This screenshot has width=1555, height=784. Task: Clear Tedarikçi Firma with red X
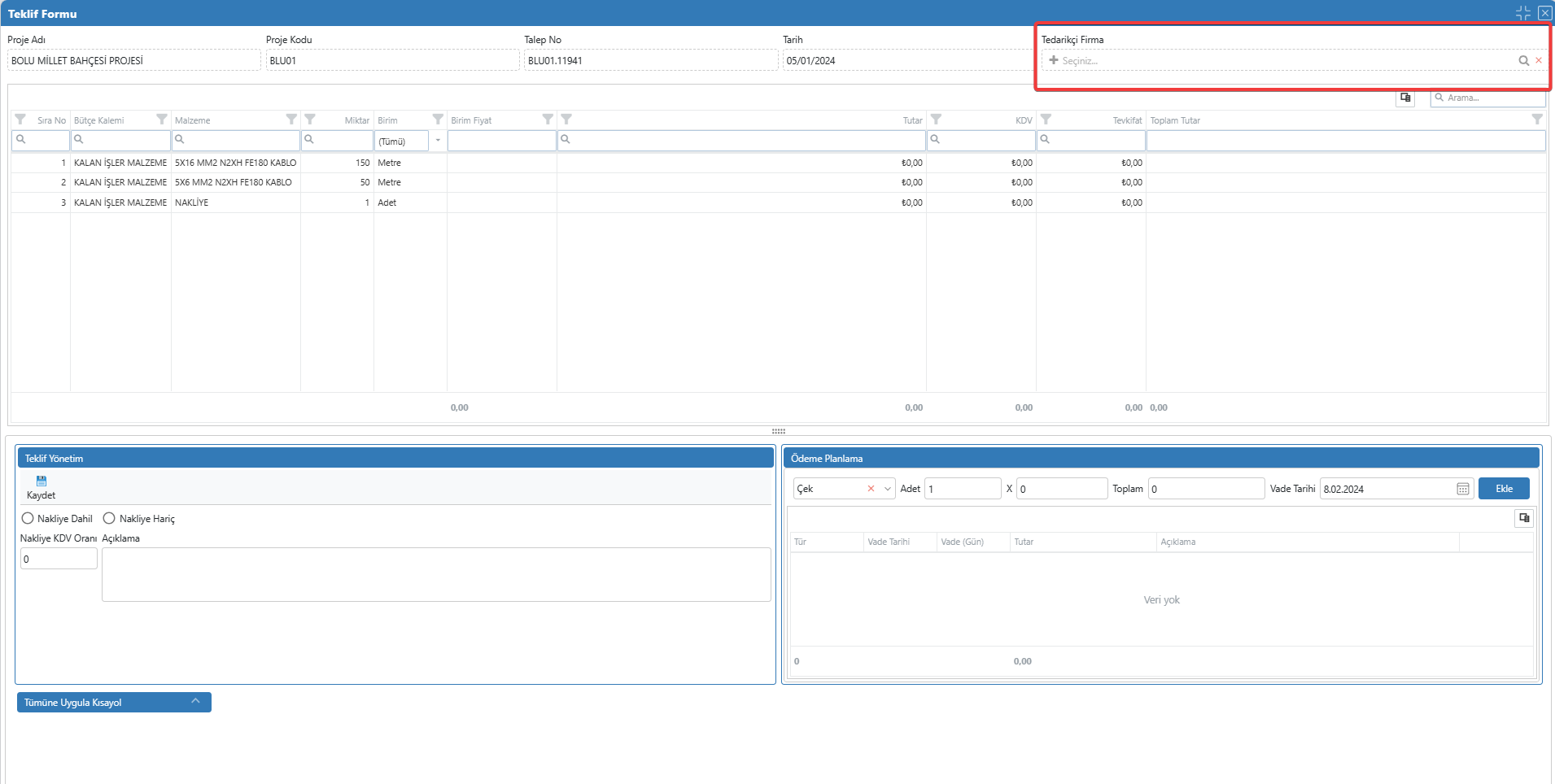(x=1539, y=61)
